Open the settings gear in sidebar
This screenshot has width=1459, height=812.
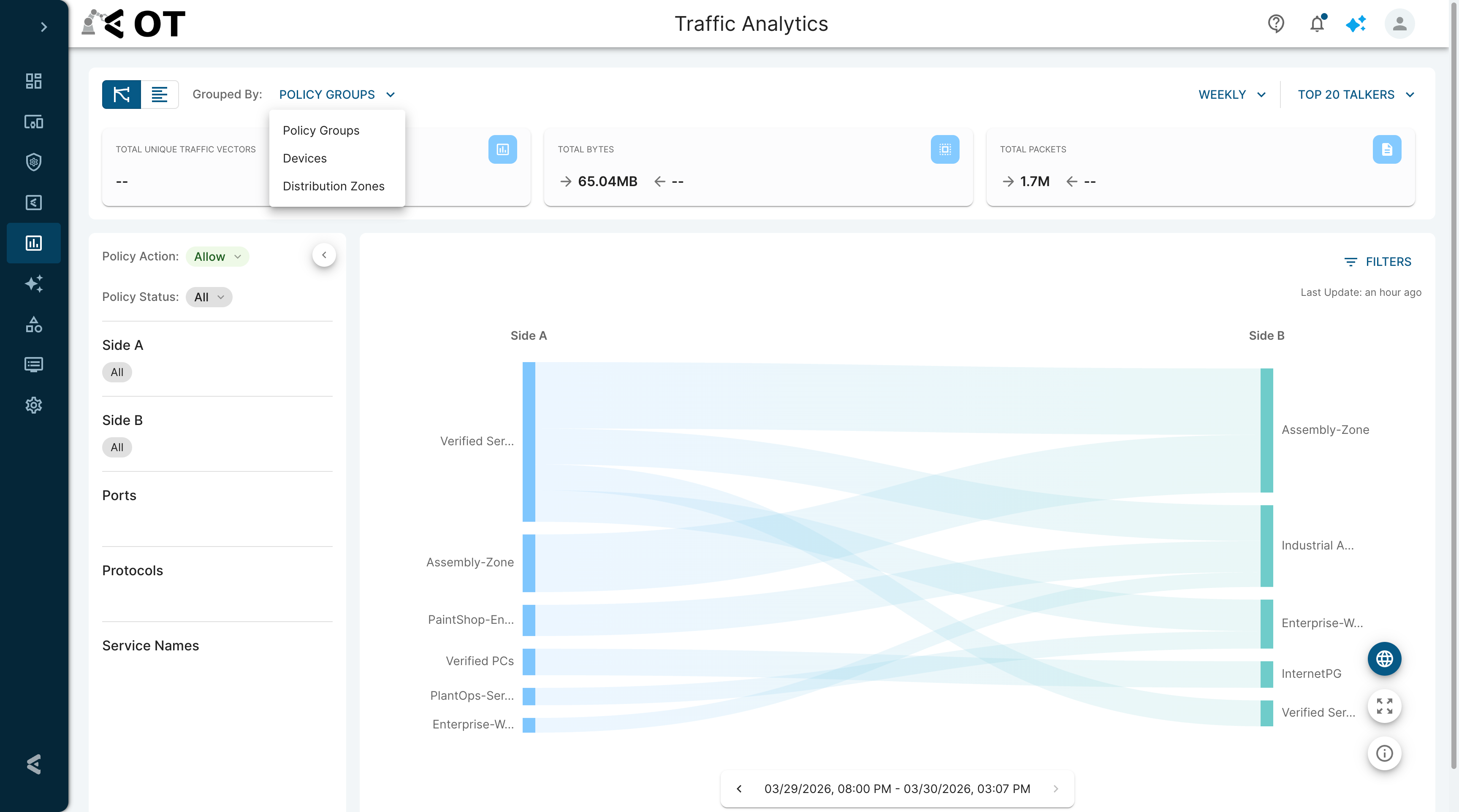pos(34,405)
